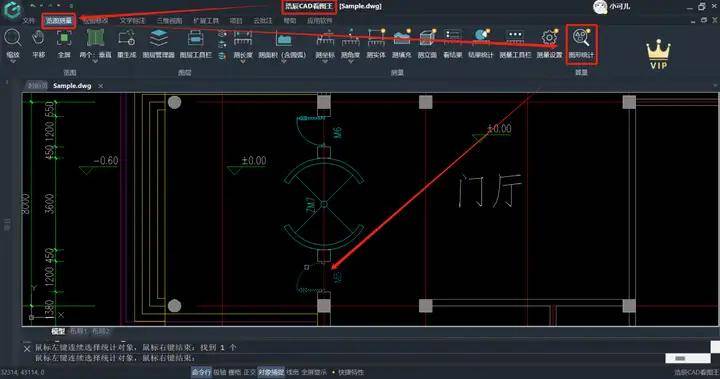The width and height of the screenshot is (720, 379).
Task: Switch to the Sample.dwg document tab
Action: 72,85
